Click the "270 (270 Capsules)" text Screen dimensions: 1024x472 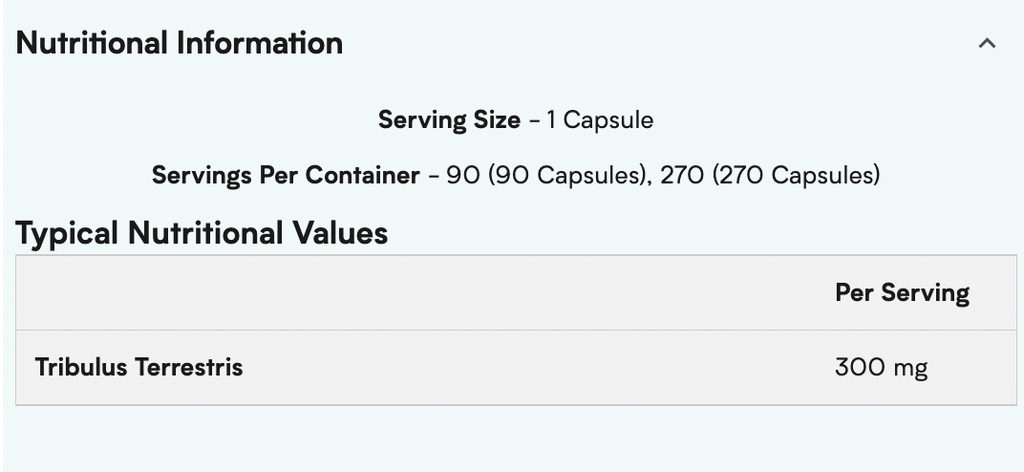pyautogui.click(x=770, y=176)
